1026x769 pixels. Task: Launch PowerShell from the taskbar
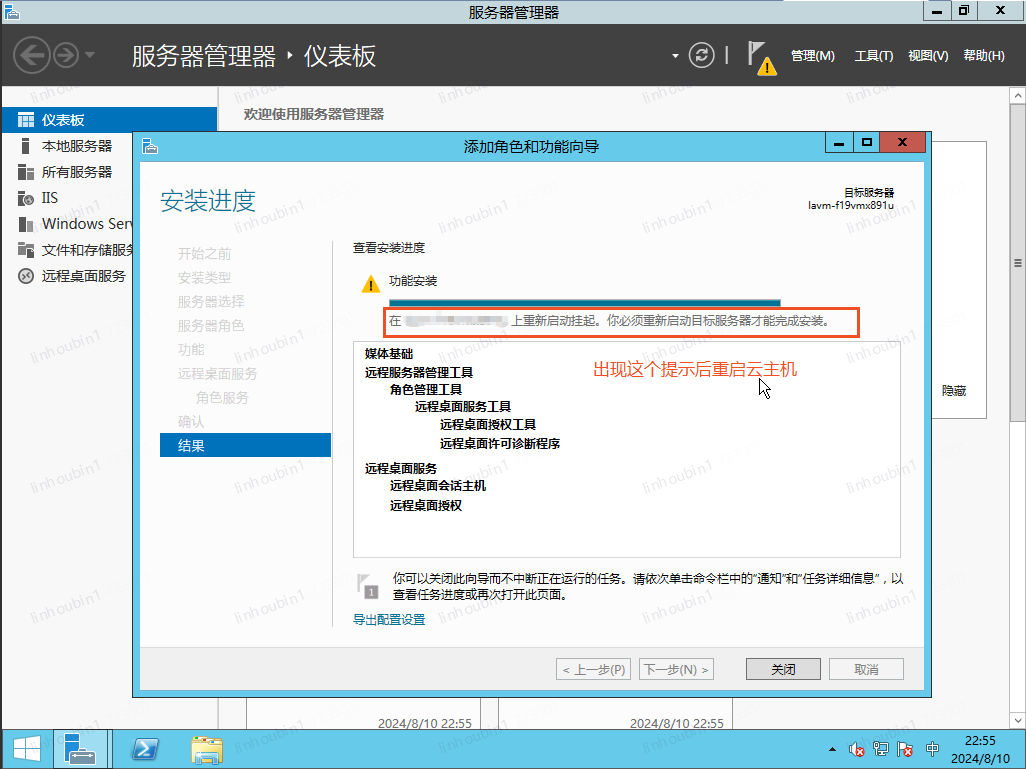pyautogui.click(x=145, y=749)
